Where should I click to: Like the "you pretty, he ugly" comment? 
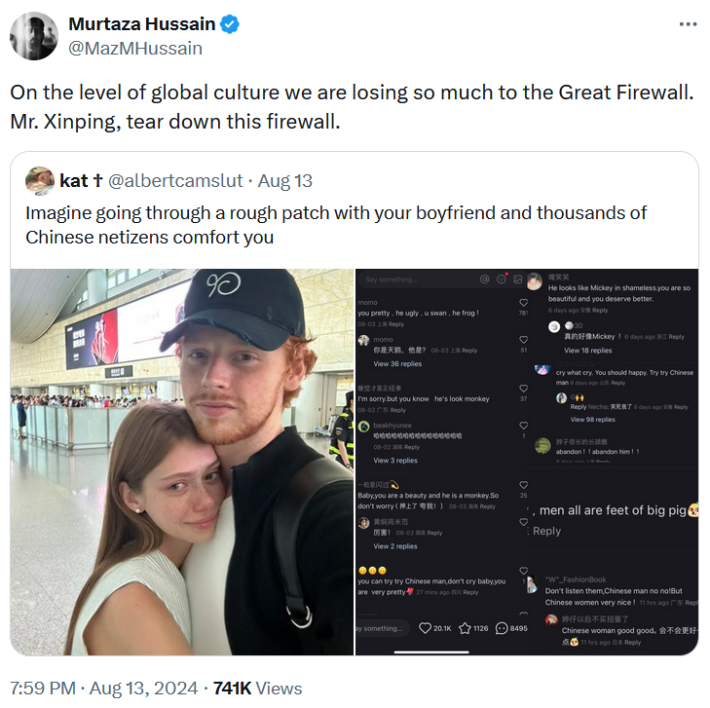(523, 302)
